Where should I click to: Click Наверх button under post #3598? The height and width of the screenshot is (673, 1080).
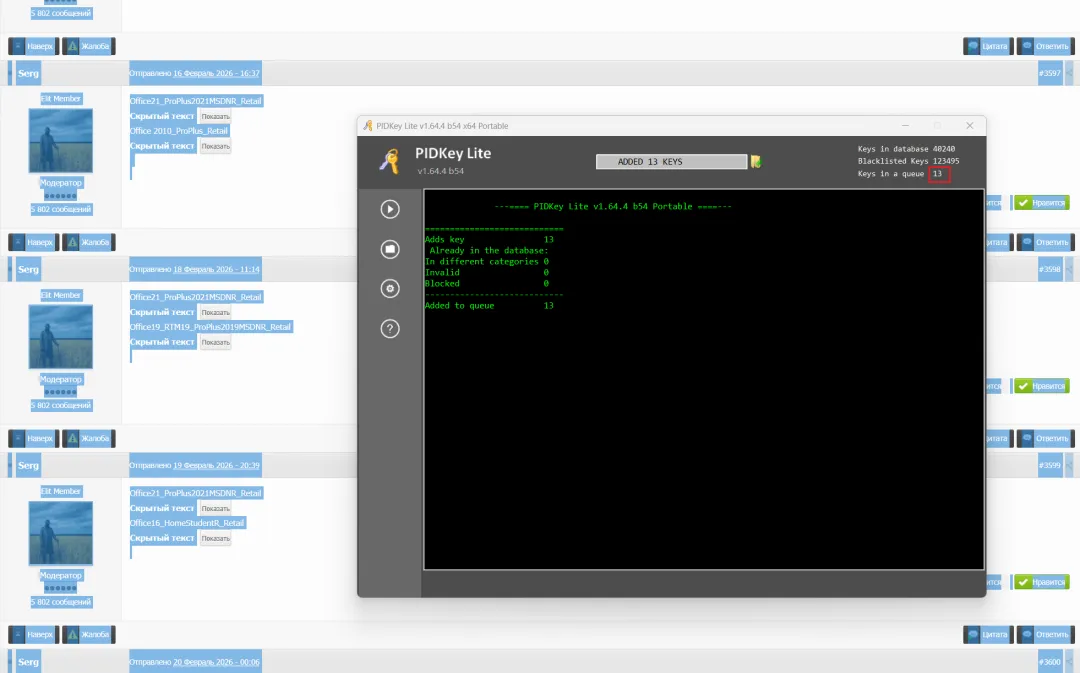[34, 439]
